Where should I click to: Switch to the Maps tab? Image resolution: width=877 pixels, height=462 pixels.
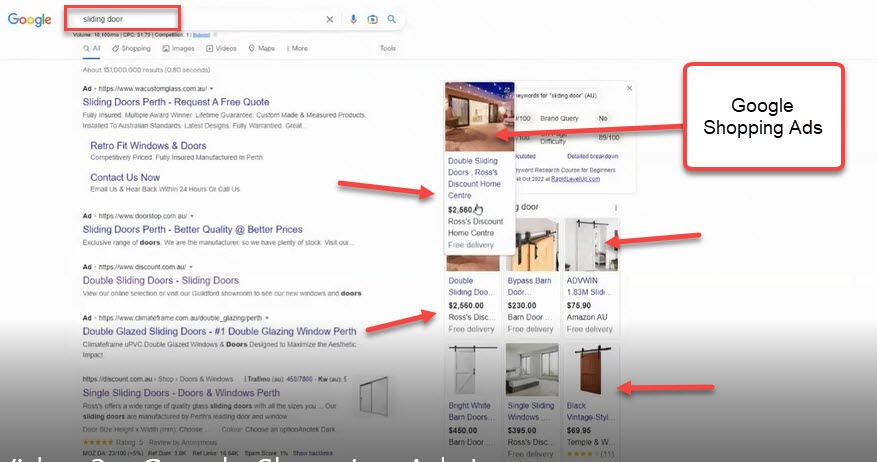tap(262, 49)
